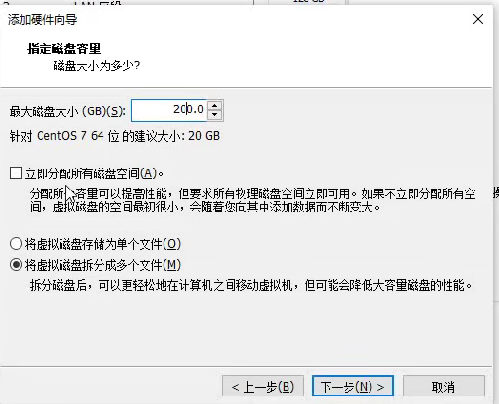Click the 最大磁盘大小 (GB)(S) label
499x404 pixels.
[68, 111]
